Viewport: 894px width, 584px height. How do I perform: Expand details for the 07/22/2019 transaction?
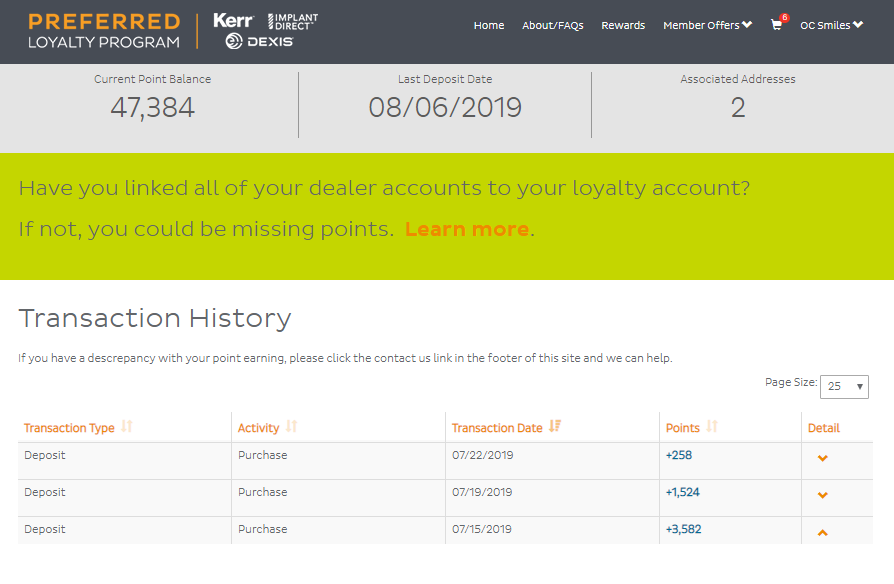[x=823, y=458]
